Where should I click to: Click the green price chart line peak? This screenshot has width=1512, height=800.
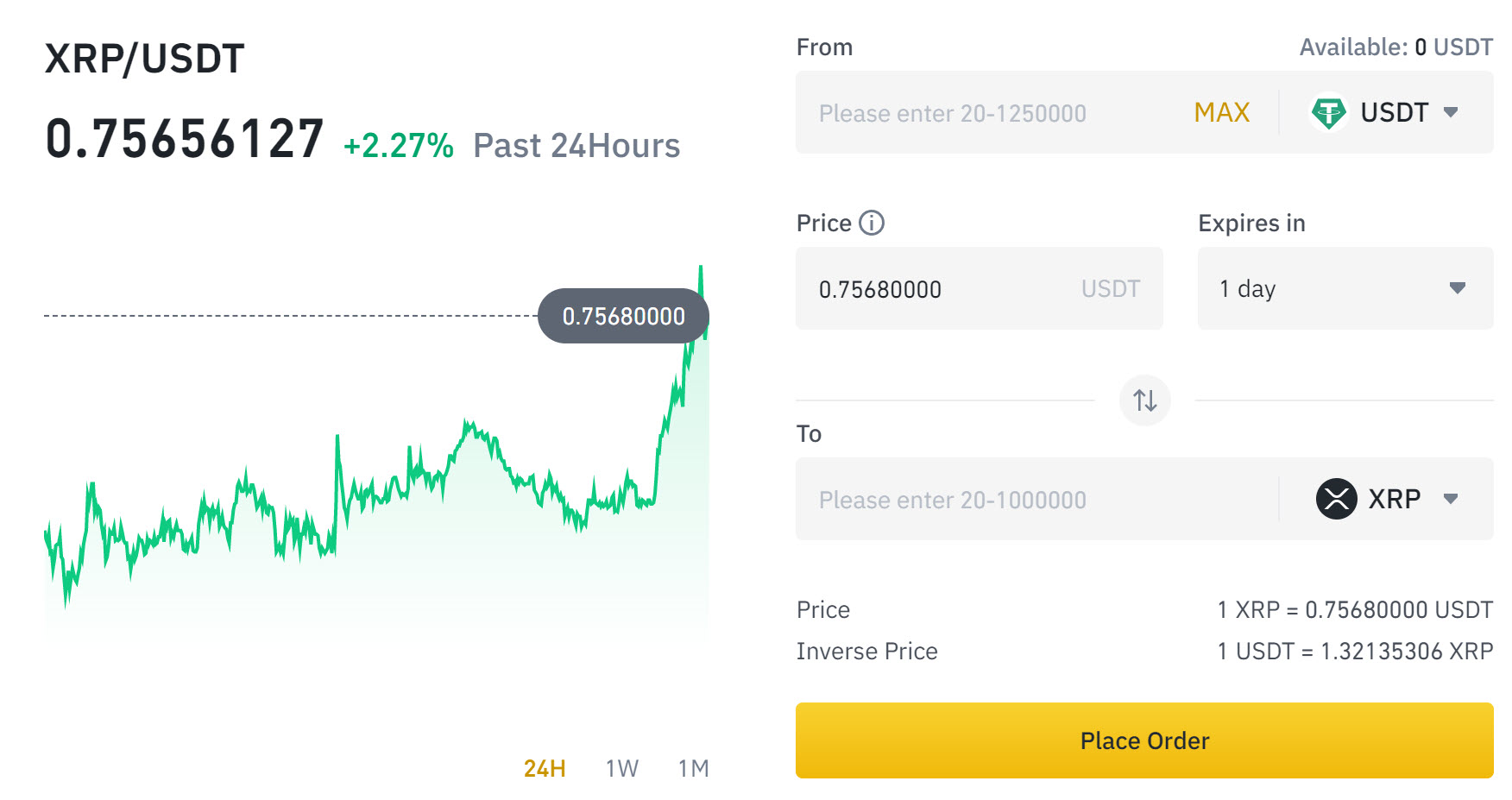click(701, 269)
